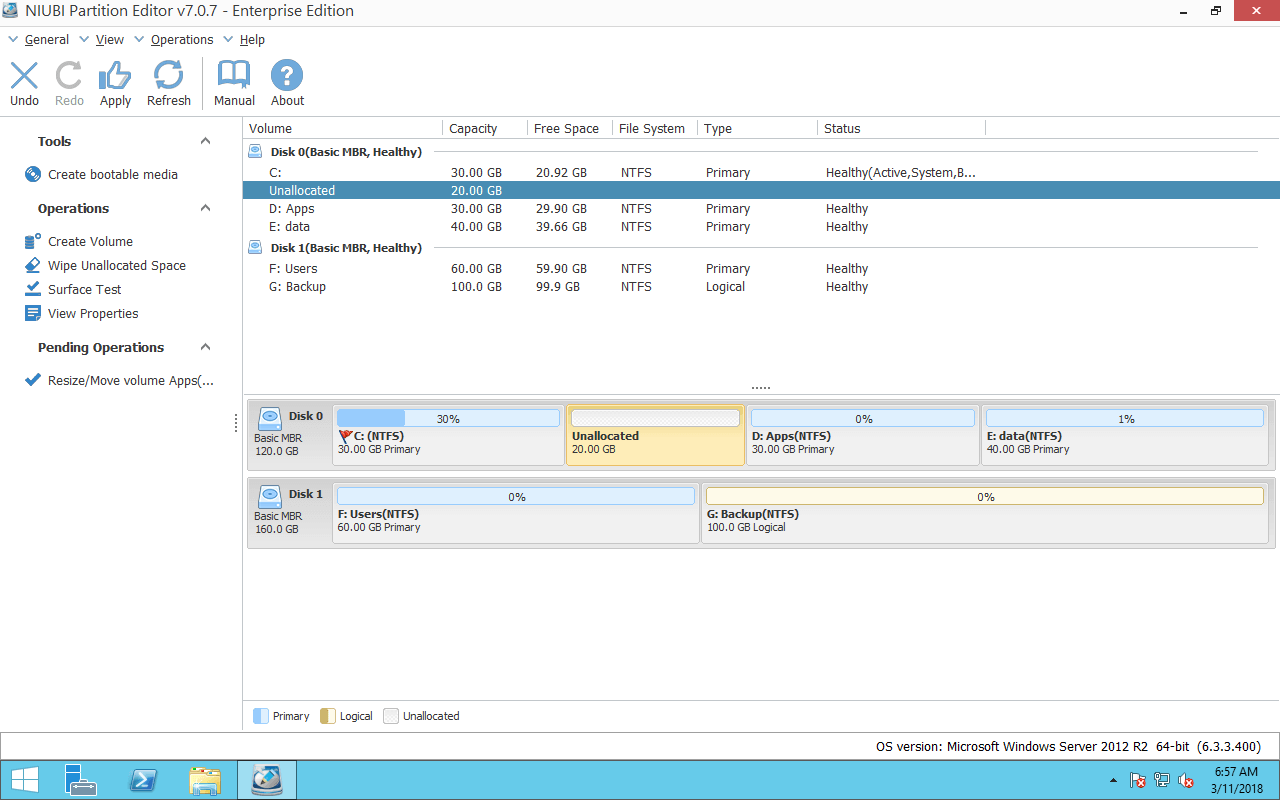This screenshot has width=1280, height=800.
Task: Collapse Disk 1 group in volume list
Action: pyautogui.click(x=255, y=248)
